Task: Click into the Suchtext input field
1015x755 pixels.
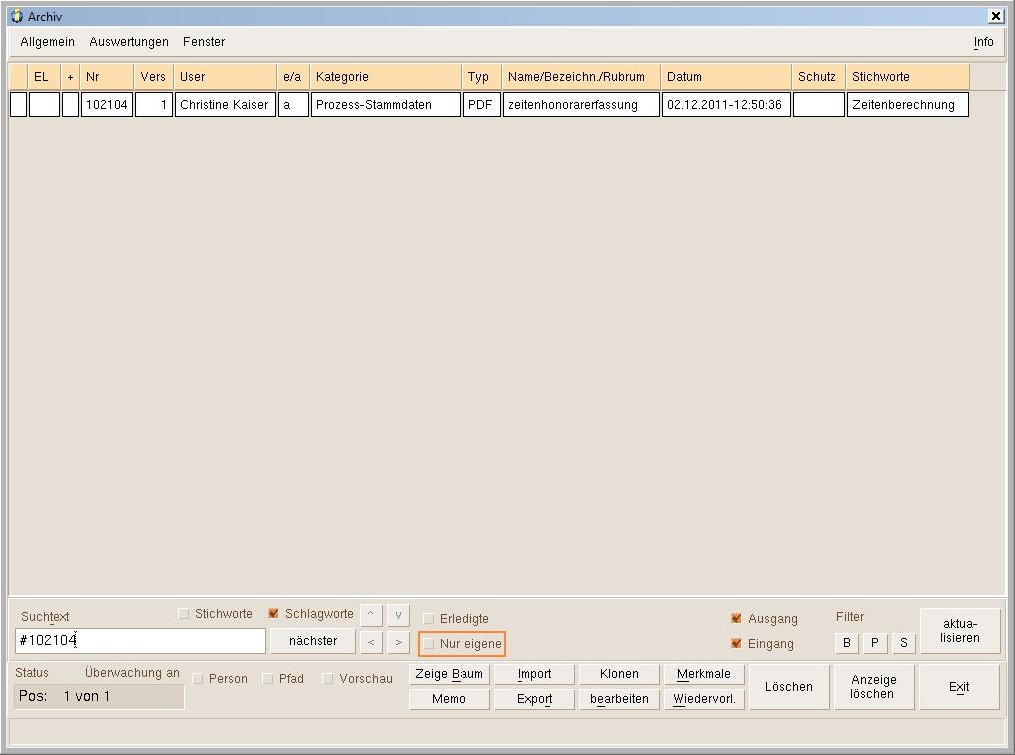Action: [140, 641]
